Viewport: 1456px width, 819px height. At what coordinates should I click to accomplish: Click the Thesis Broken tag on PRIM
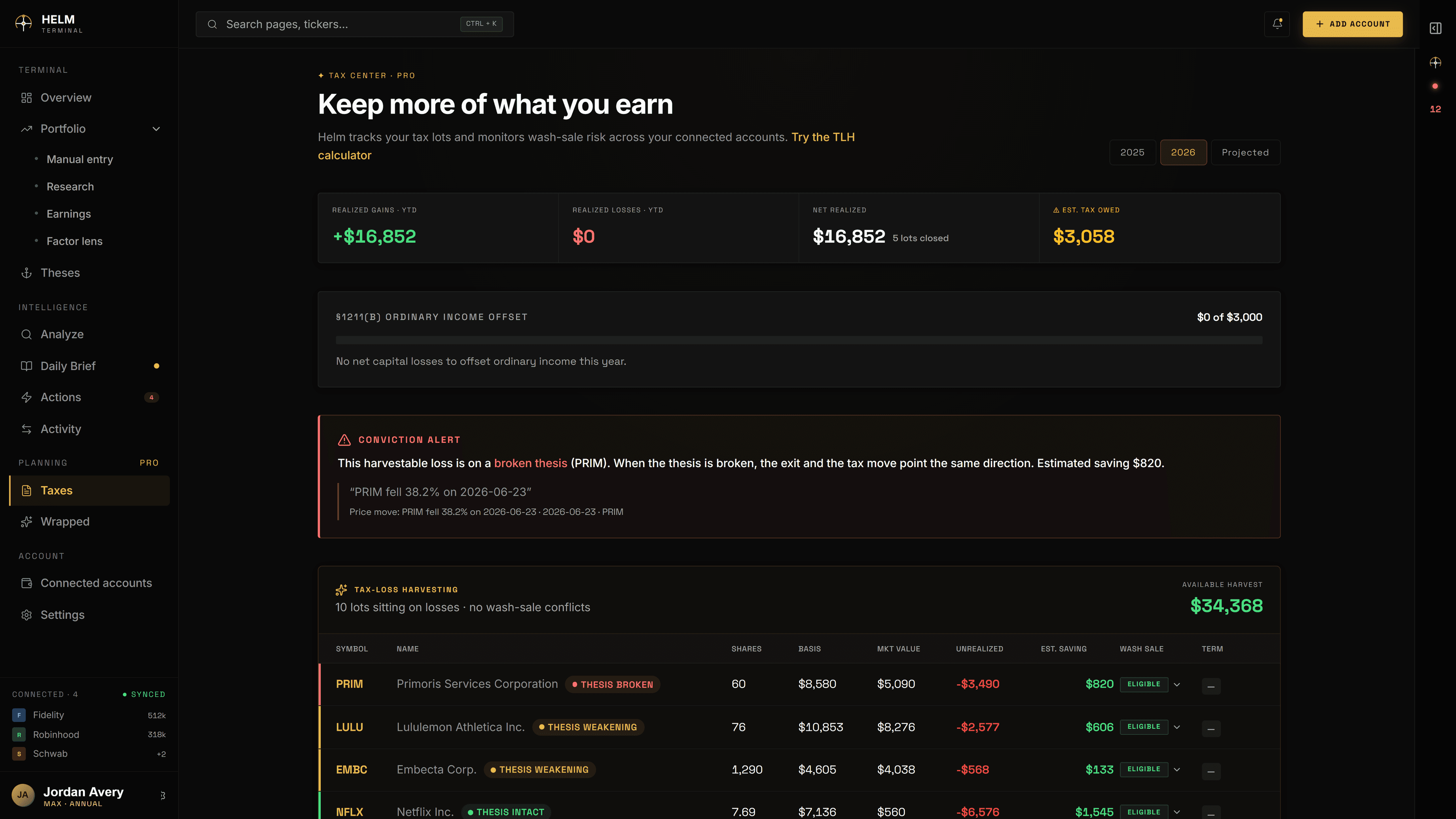pos(612,684)
